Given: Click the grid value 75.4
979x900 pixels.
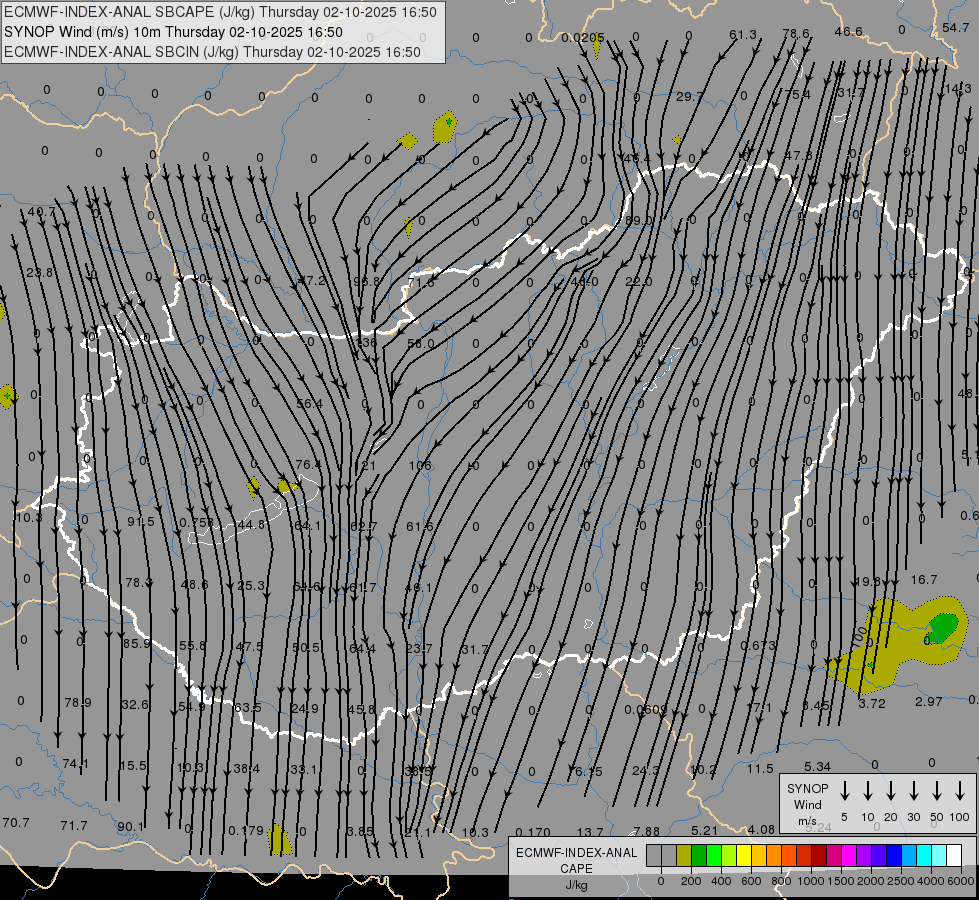Looking at the screenshot, I should [x=797, y=94].
